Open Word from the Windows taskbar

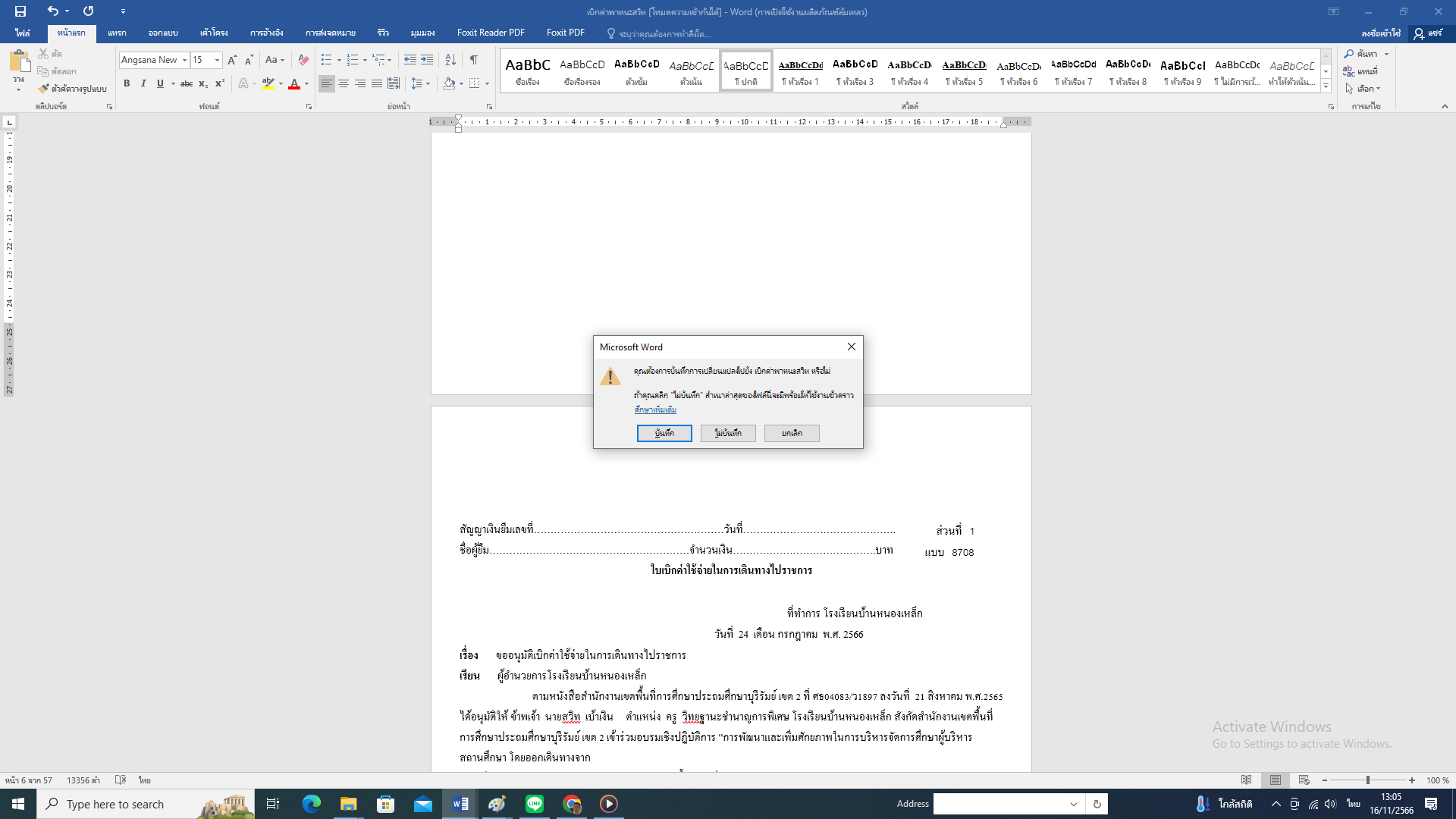coord(460,804)
